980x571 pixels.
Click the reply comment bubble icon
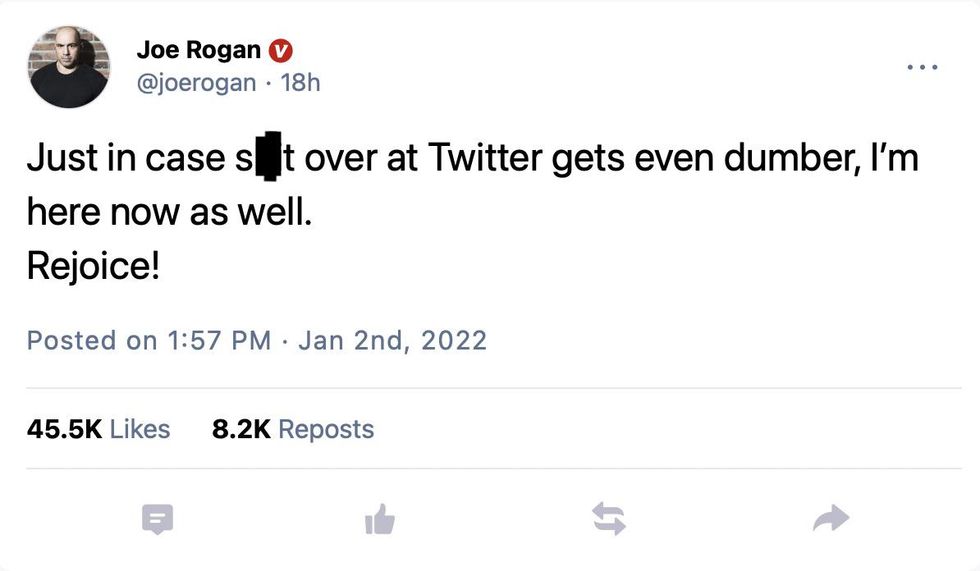pos(157,518)
